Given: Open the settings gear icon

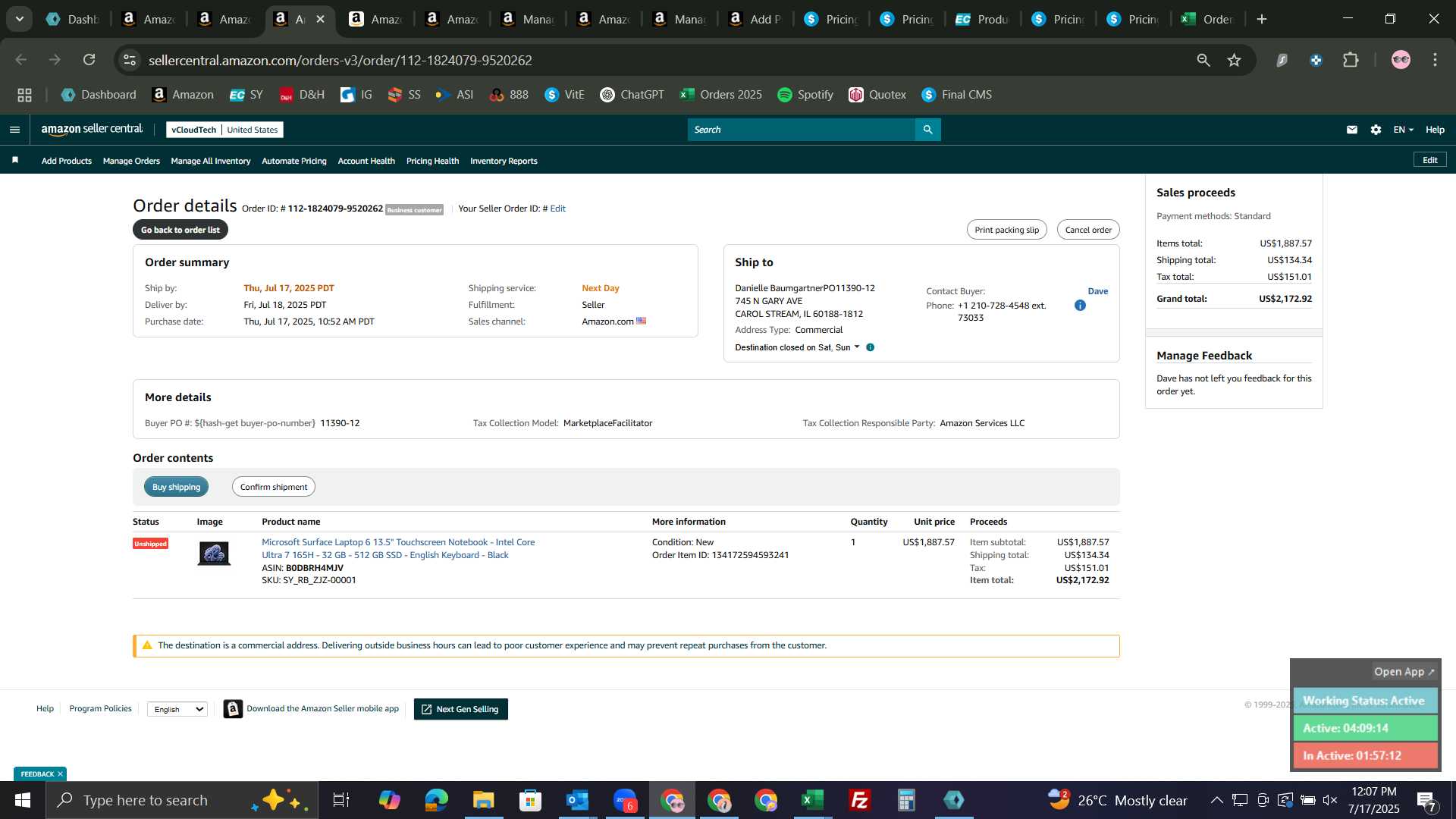Looking at the screenshot, I should (x=1376, y=130).
